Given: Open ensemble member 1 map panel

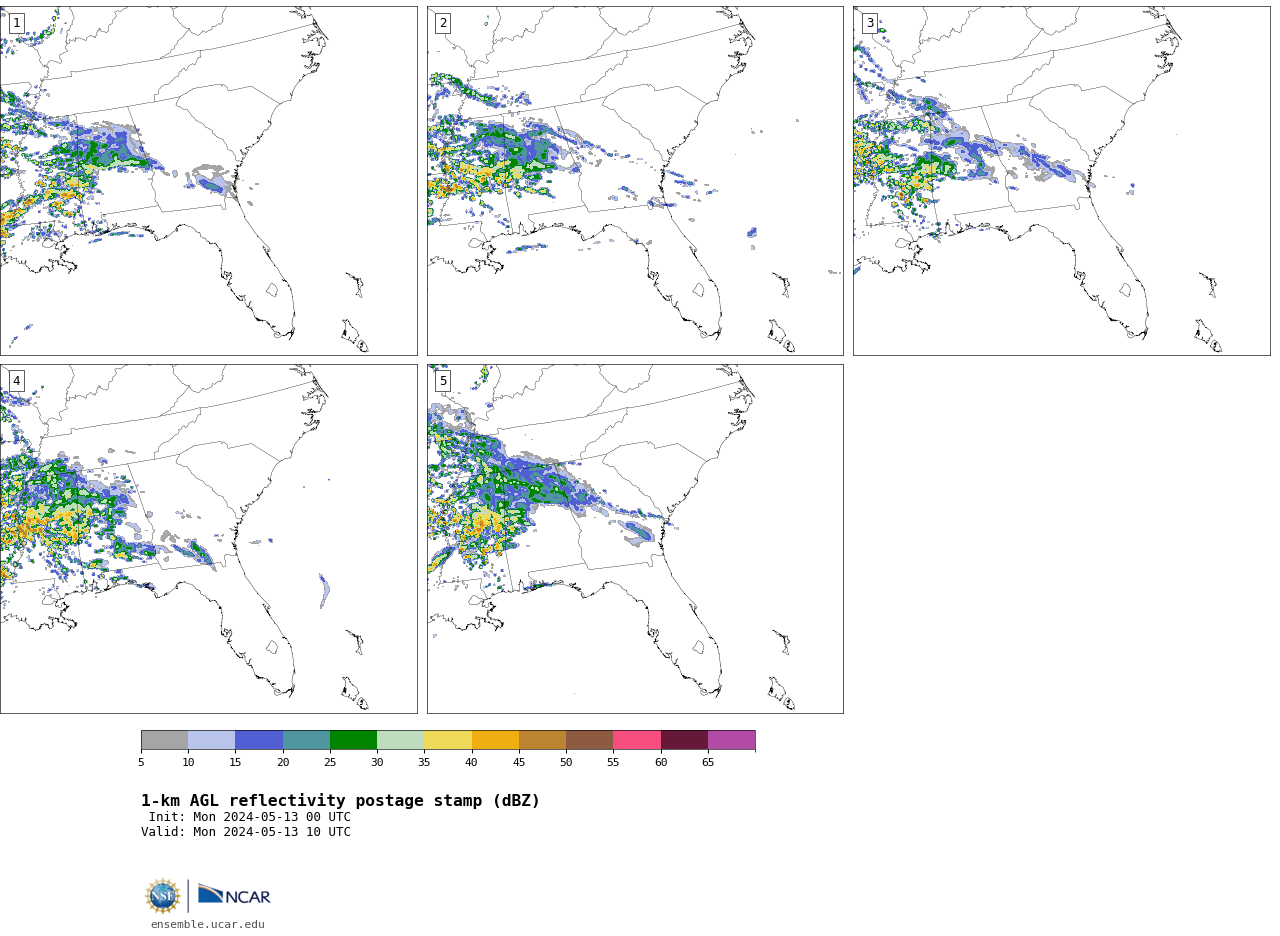Looking at the screenshot, I should (x=208, y=181).
